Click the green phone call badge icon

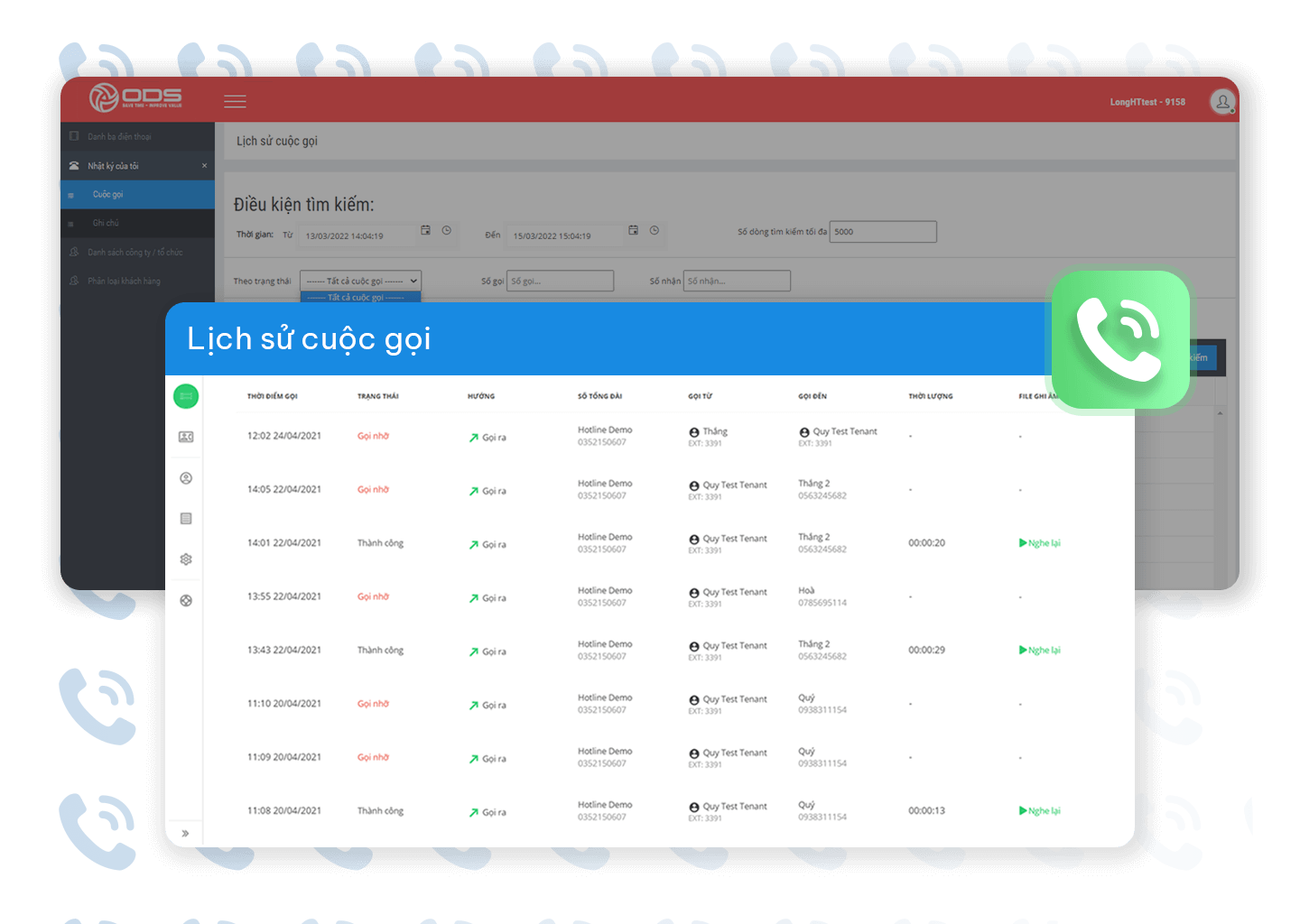[x=1120, y=340]
